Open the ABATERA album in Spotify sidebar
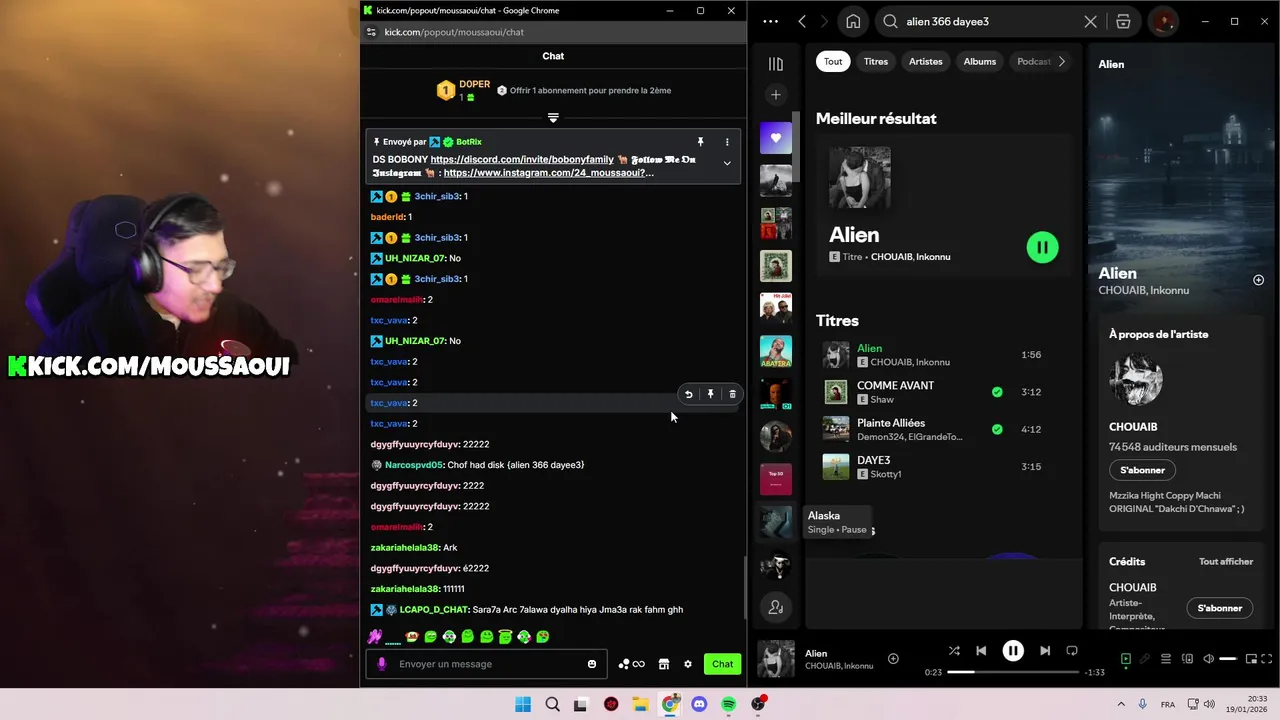The image size is (1280, 720). (x=776, y=351)
